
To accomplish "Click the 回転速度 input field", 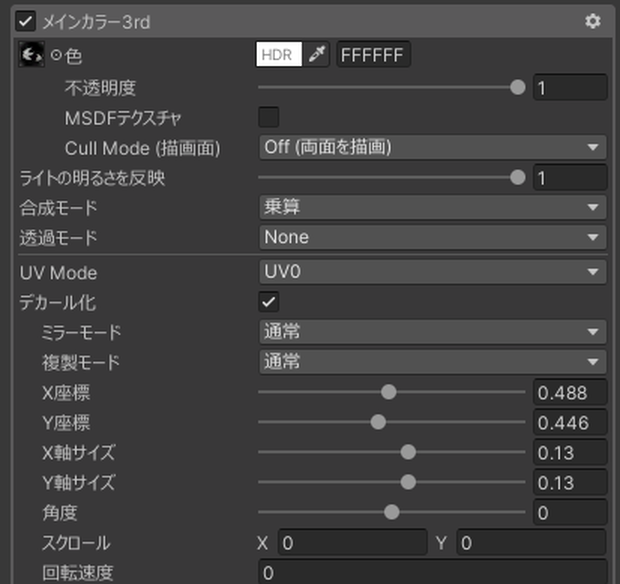I will coord(433,572).
